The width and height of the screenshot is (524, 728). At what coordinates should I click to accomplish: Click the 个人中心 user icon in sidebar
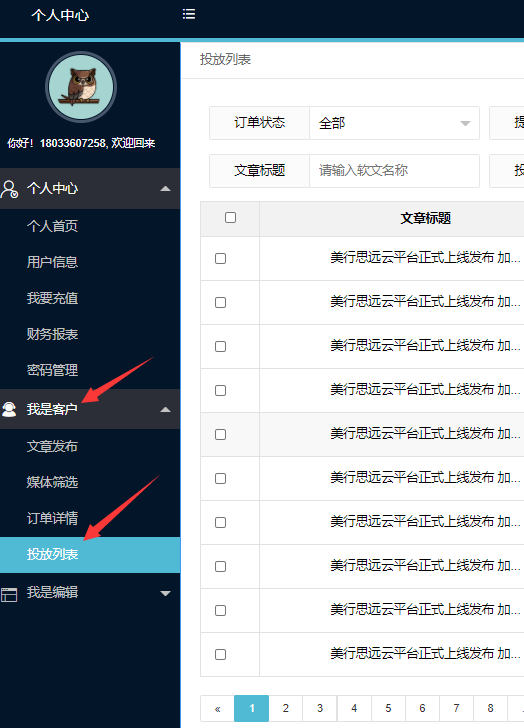(x=9, y=188)
